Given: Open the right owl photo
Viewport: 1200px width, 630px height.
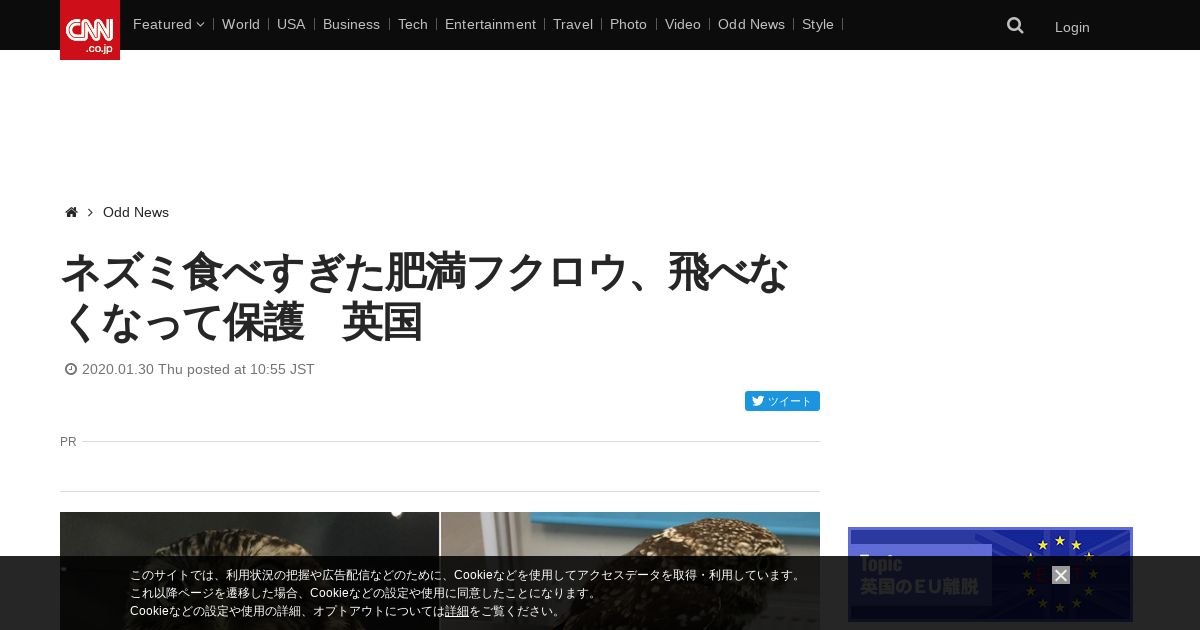Looking at the screenshot, I should (x=630, y=571).
